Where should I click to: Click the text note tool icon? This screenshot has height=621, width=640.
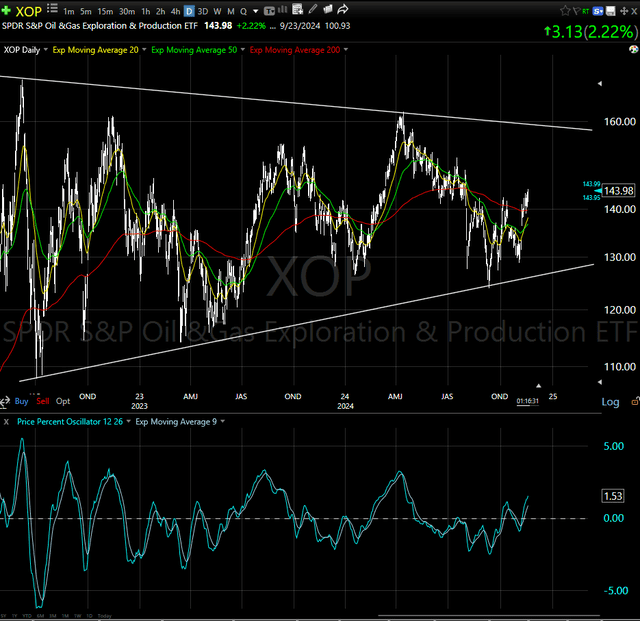[x=269, y=11]
